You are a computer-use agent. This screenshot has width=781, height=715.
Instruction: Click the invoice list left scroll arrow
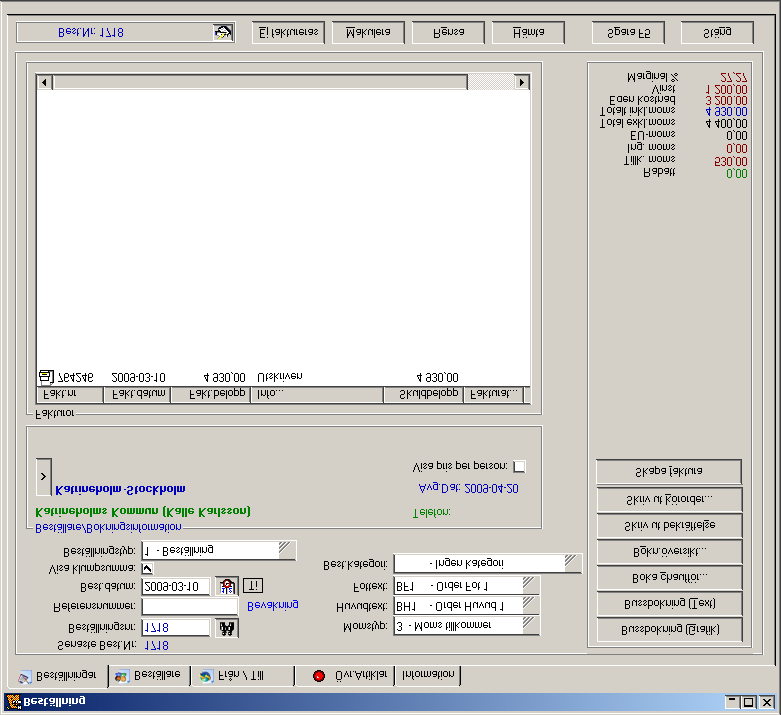pyautogui.click(x=44, y=82)
